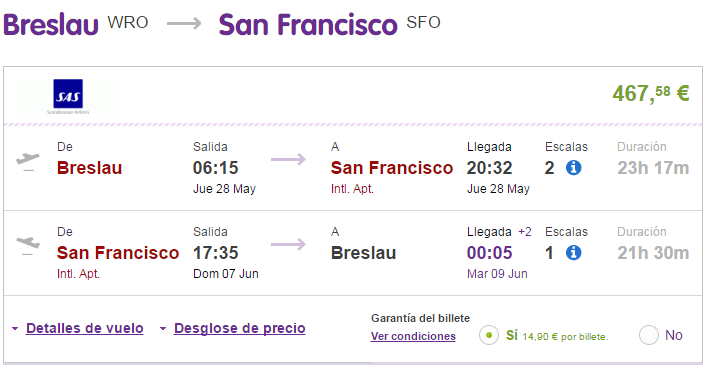718x377 pixels.
Task: Open outbound flight stopovers info icon
Action: click(x=573, y=168)
